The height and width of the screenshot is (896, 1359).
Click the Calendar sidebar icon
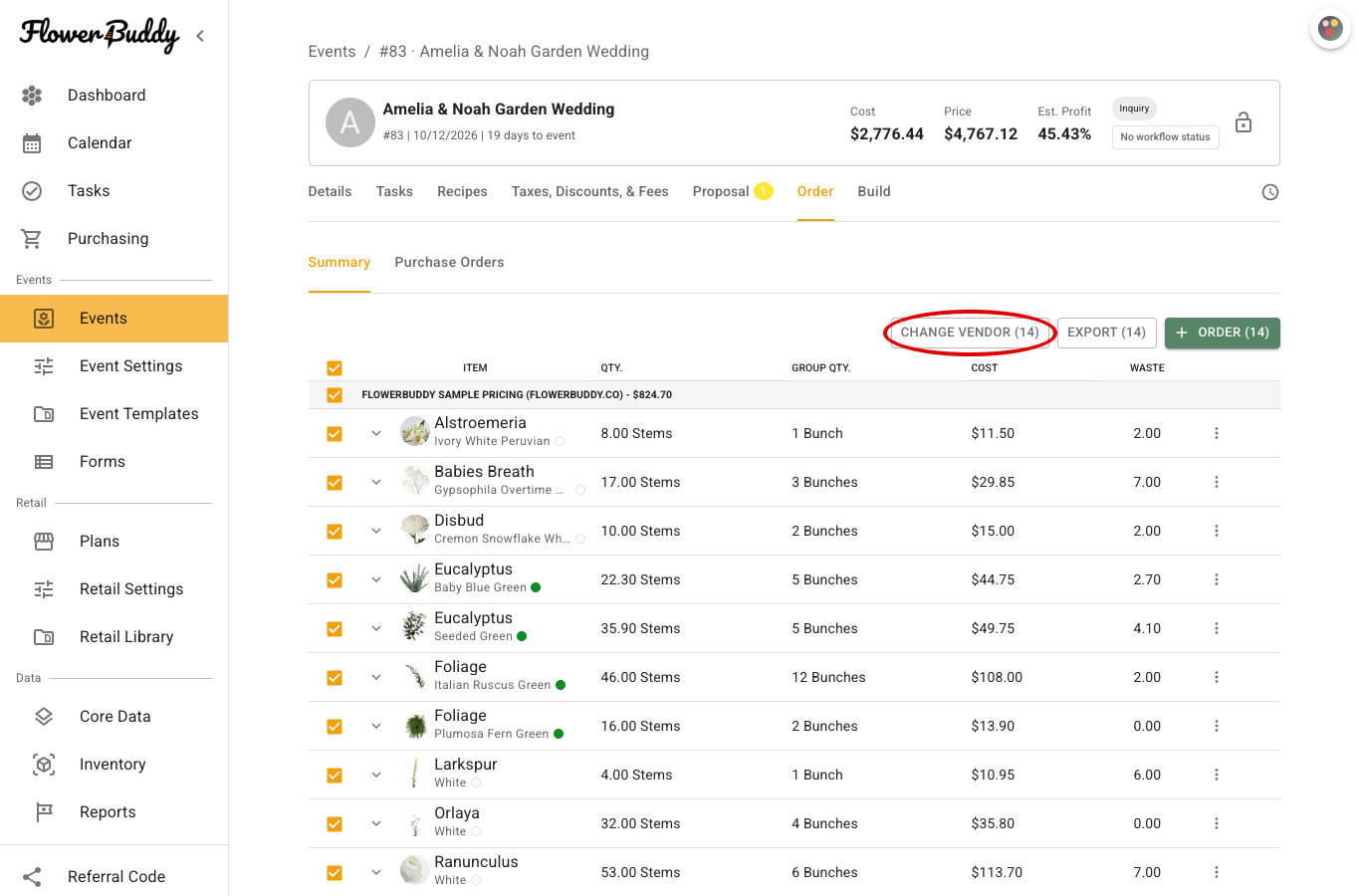coord(32,143)
